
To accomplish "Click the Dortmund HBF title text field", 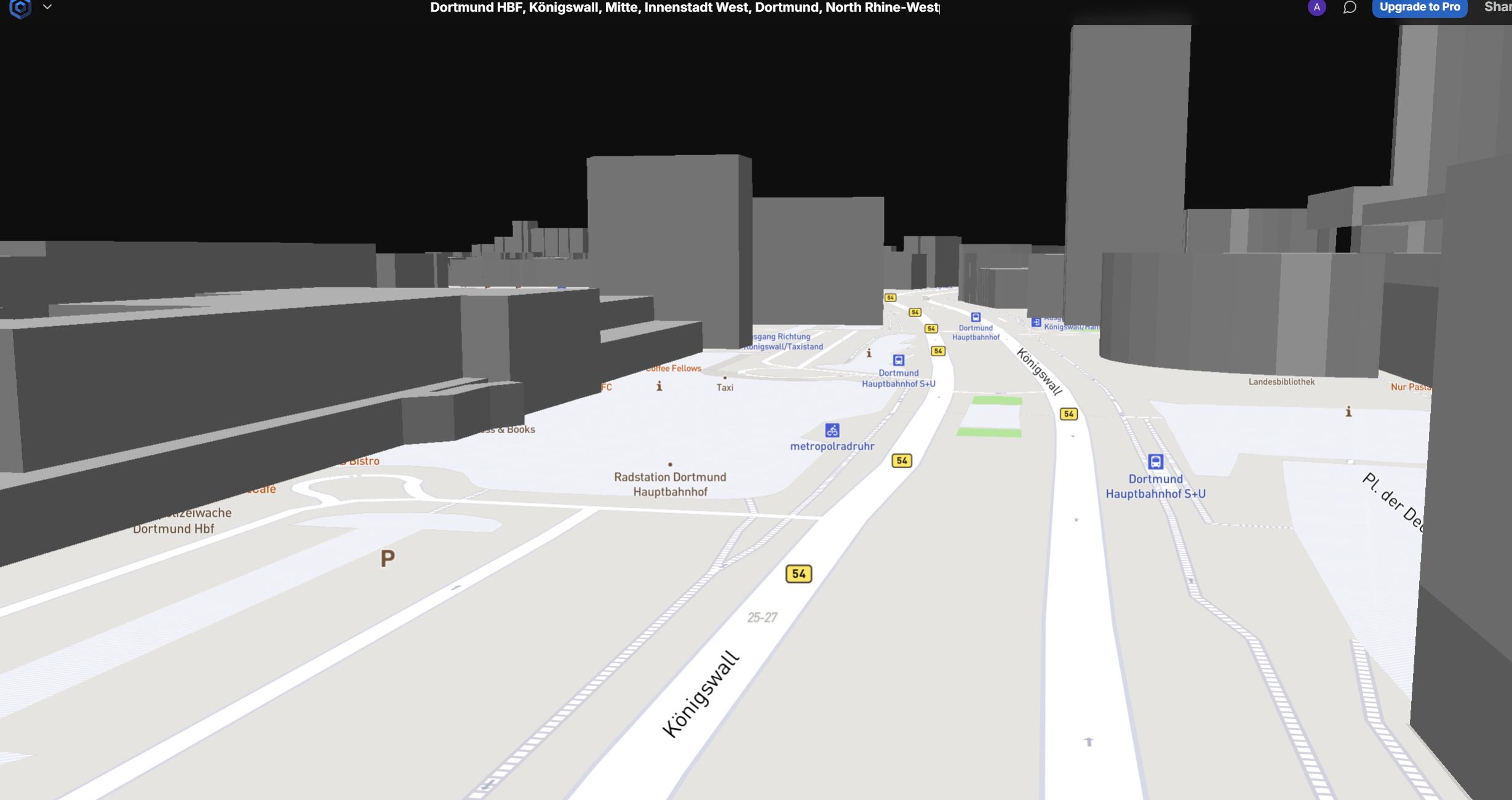I will pos(684,7).
